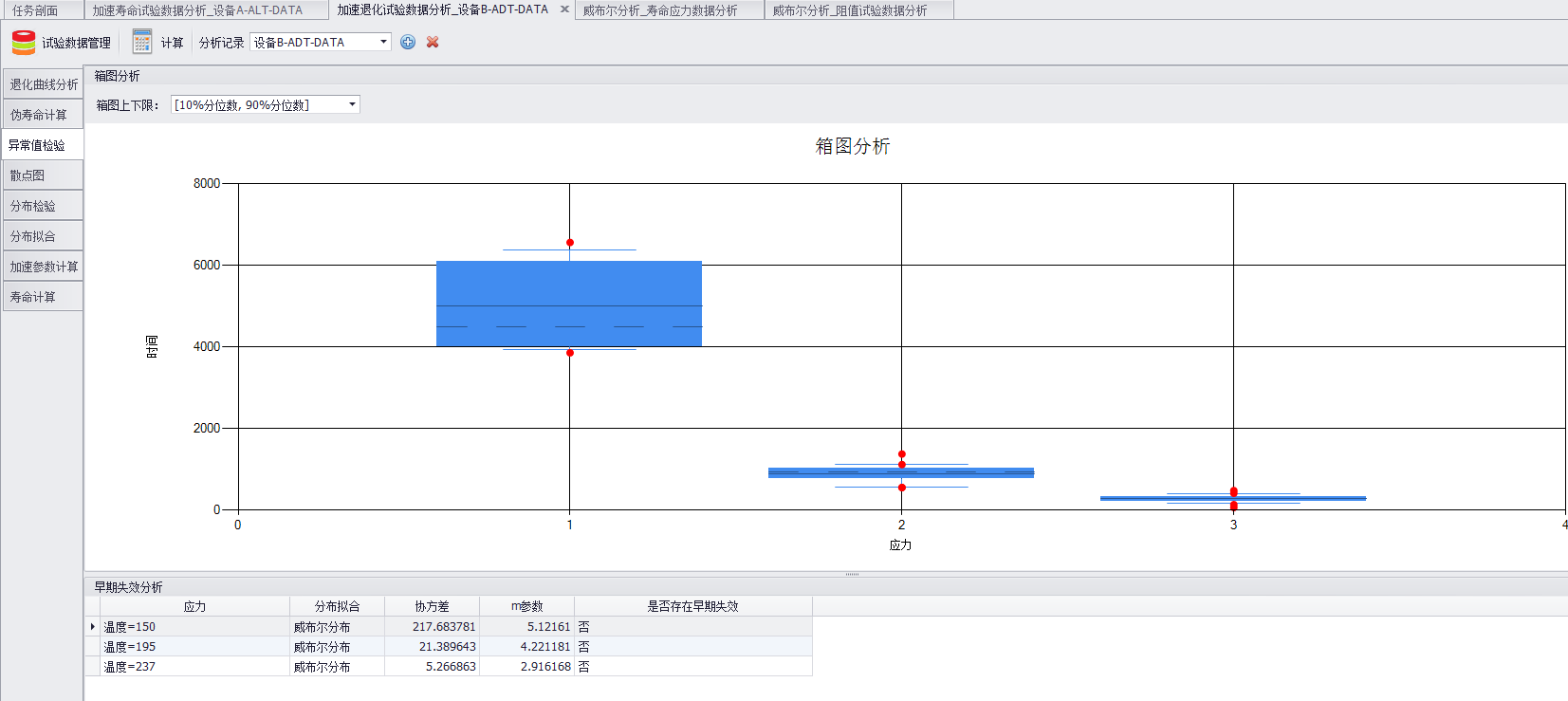Image resolution: width=1568 pixels, height=701 pixels.
Task: Click the splitter grip above 早期失效分析
Action: point(852,574)
